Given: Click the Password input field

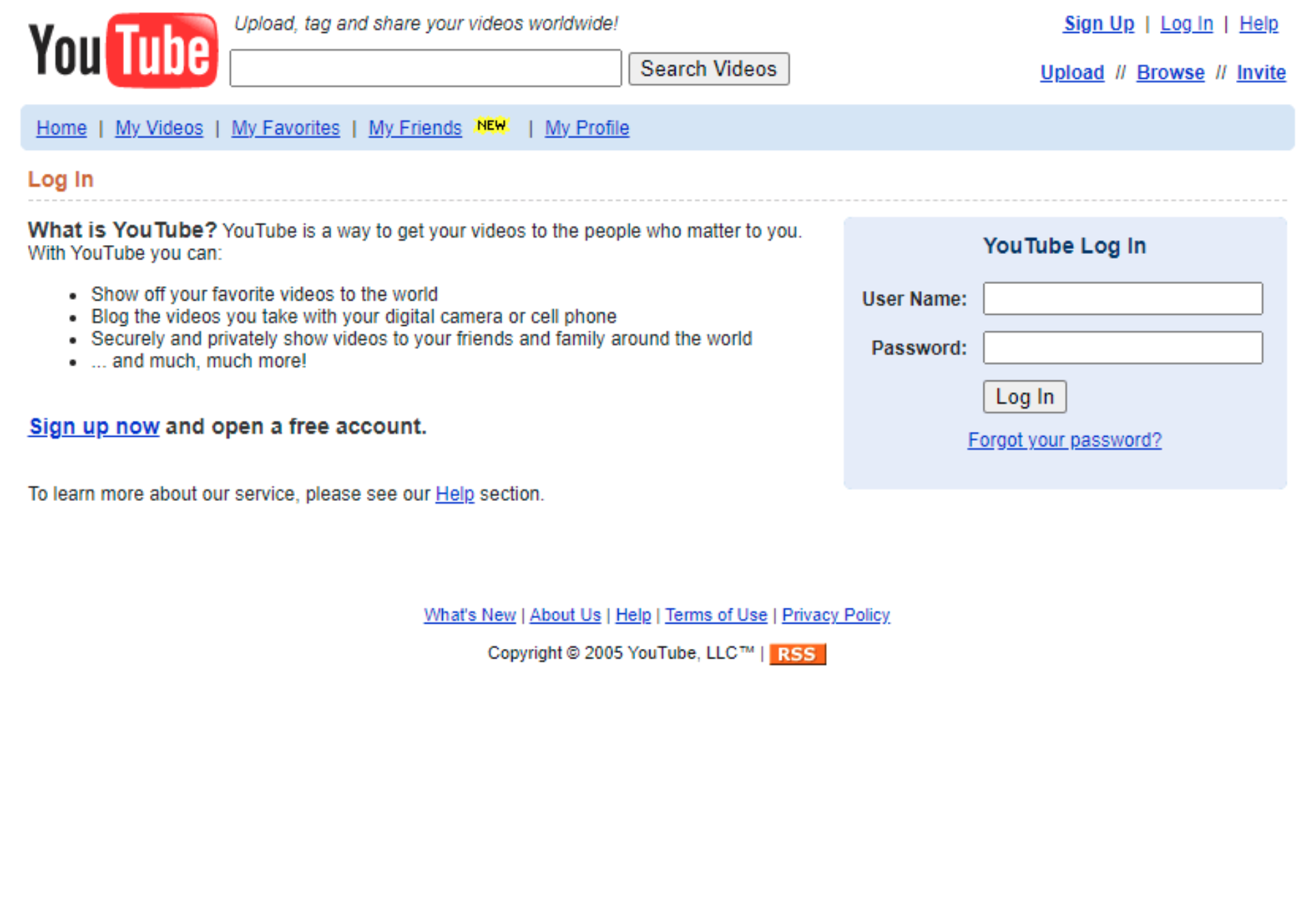Looking at the screenshot, I should [x=1122, y=348].
